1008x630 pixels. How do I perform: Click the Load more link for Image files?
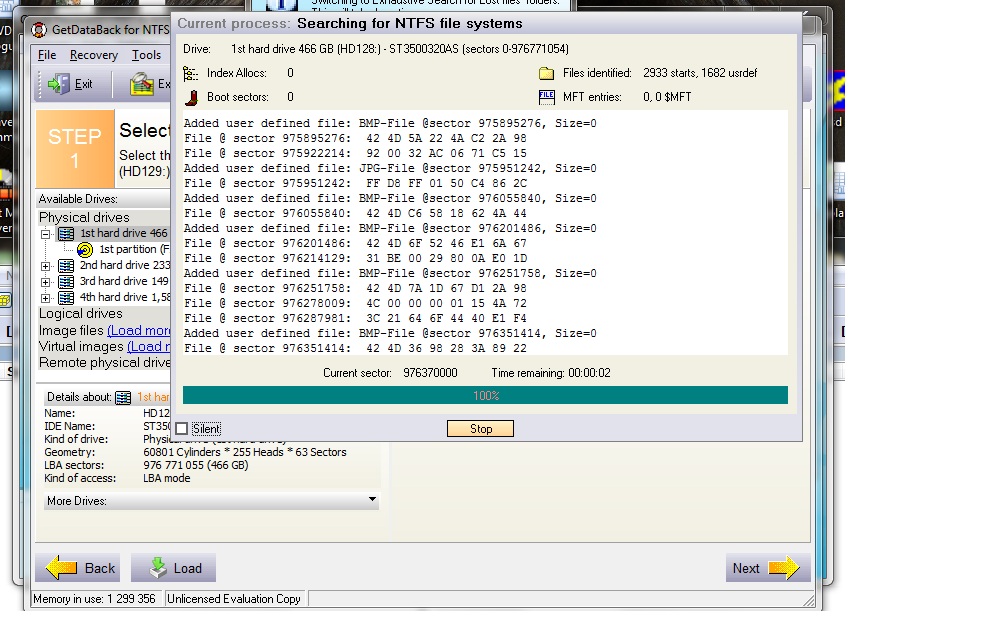(x=139, y=330)
